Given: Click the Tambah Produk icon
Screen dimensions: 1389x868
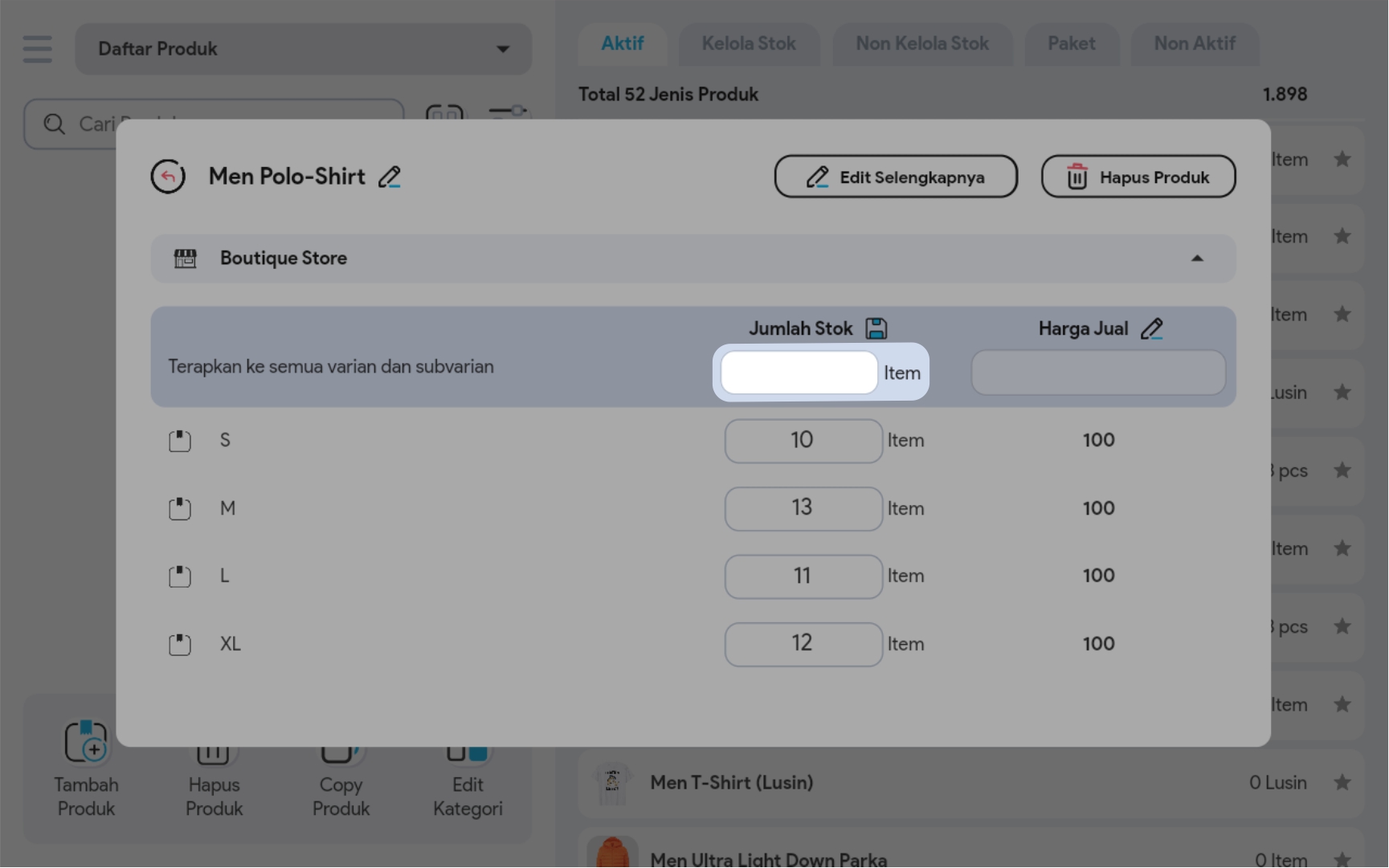Looking at the screenshot, I should 86,741.
